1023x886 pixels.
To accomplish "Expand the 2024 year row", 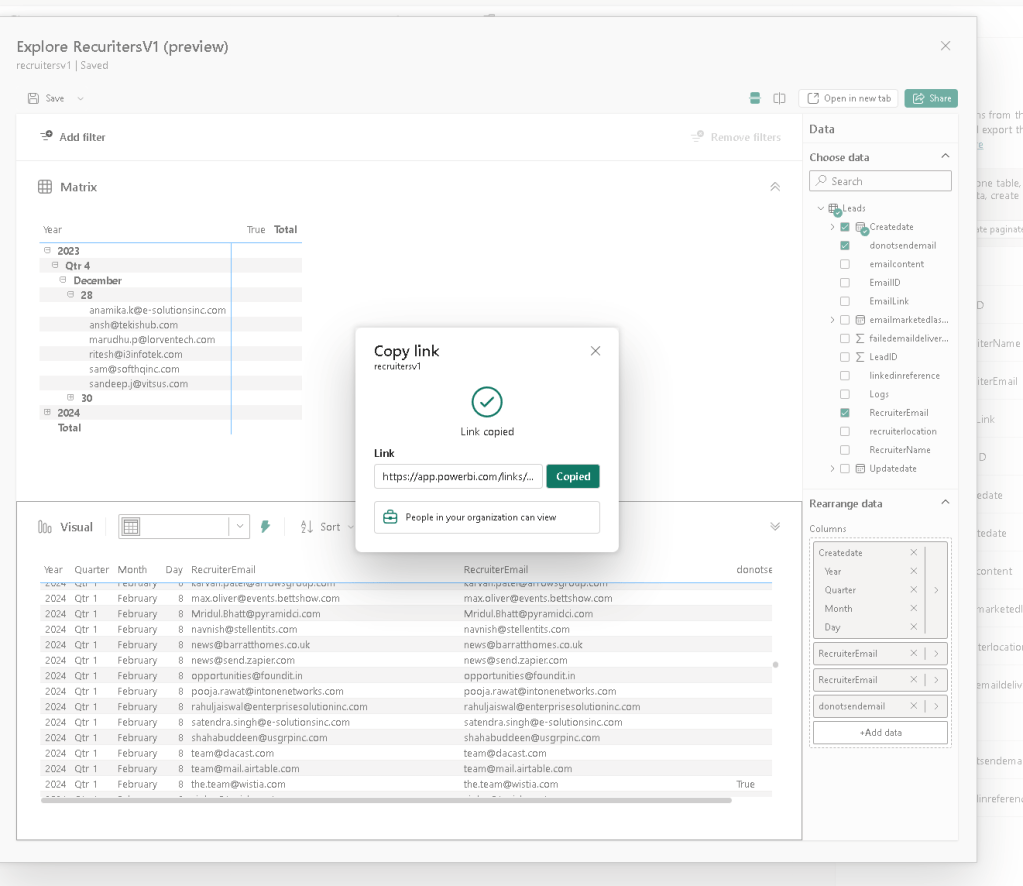I will tap(47, 412).
